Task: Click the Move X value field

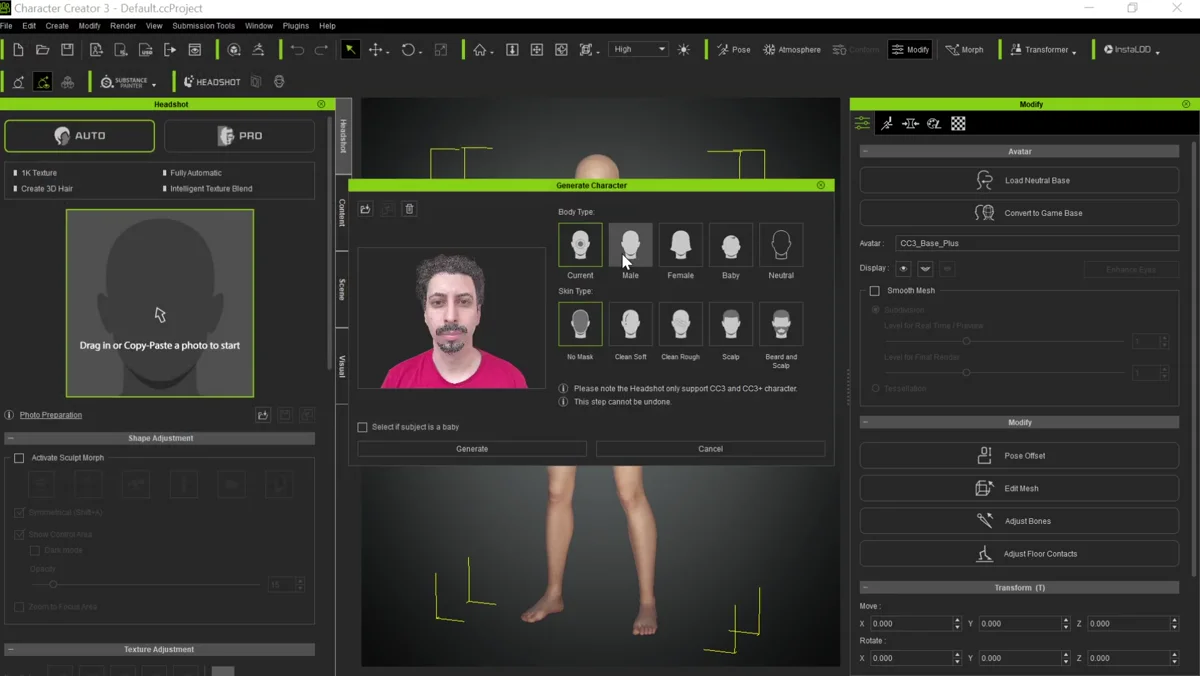Action: click(x=910, y=624)
